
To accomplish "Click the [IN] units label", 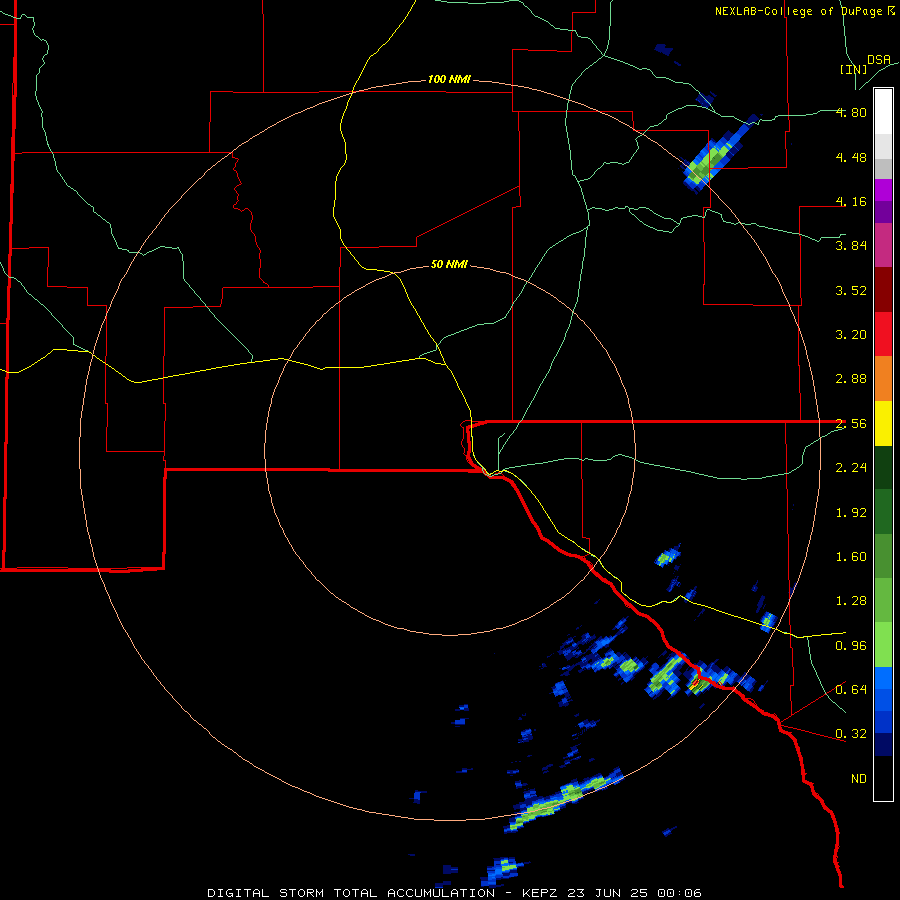I will tap(854, 69).
